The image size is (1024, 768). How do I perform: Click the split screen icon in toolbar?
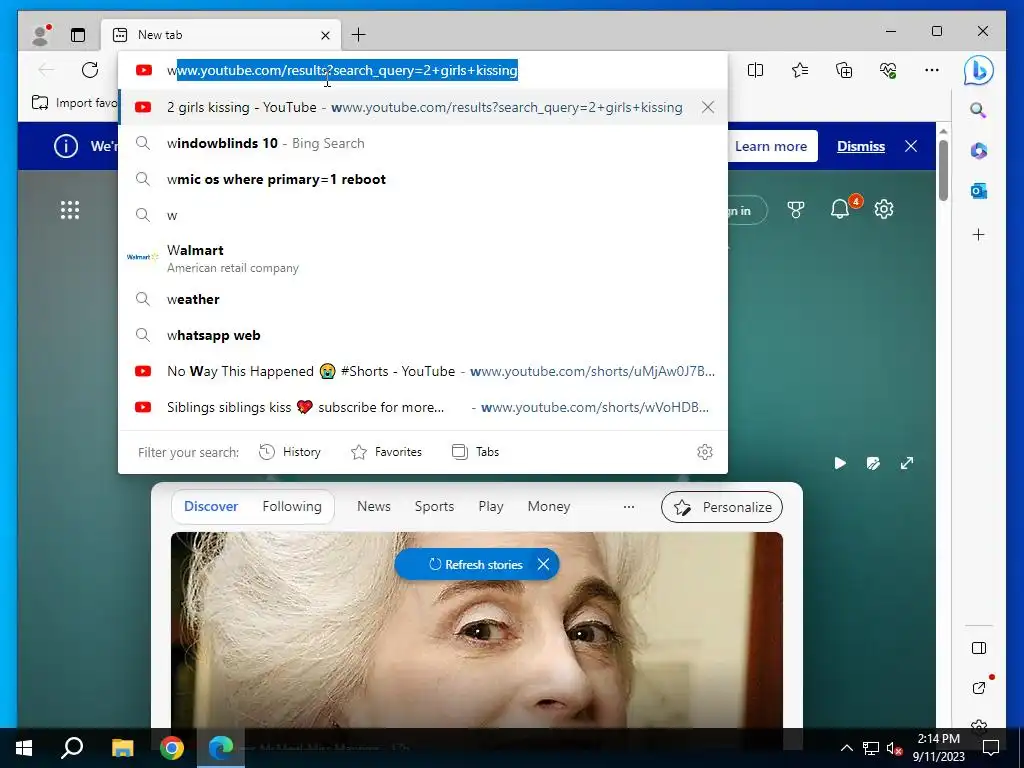point(755,70)
